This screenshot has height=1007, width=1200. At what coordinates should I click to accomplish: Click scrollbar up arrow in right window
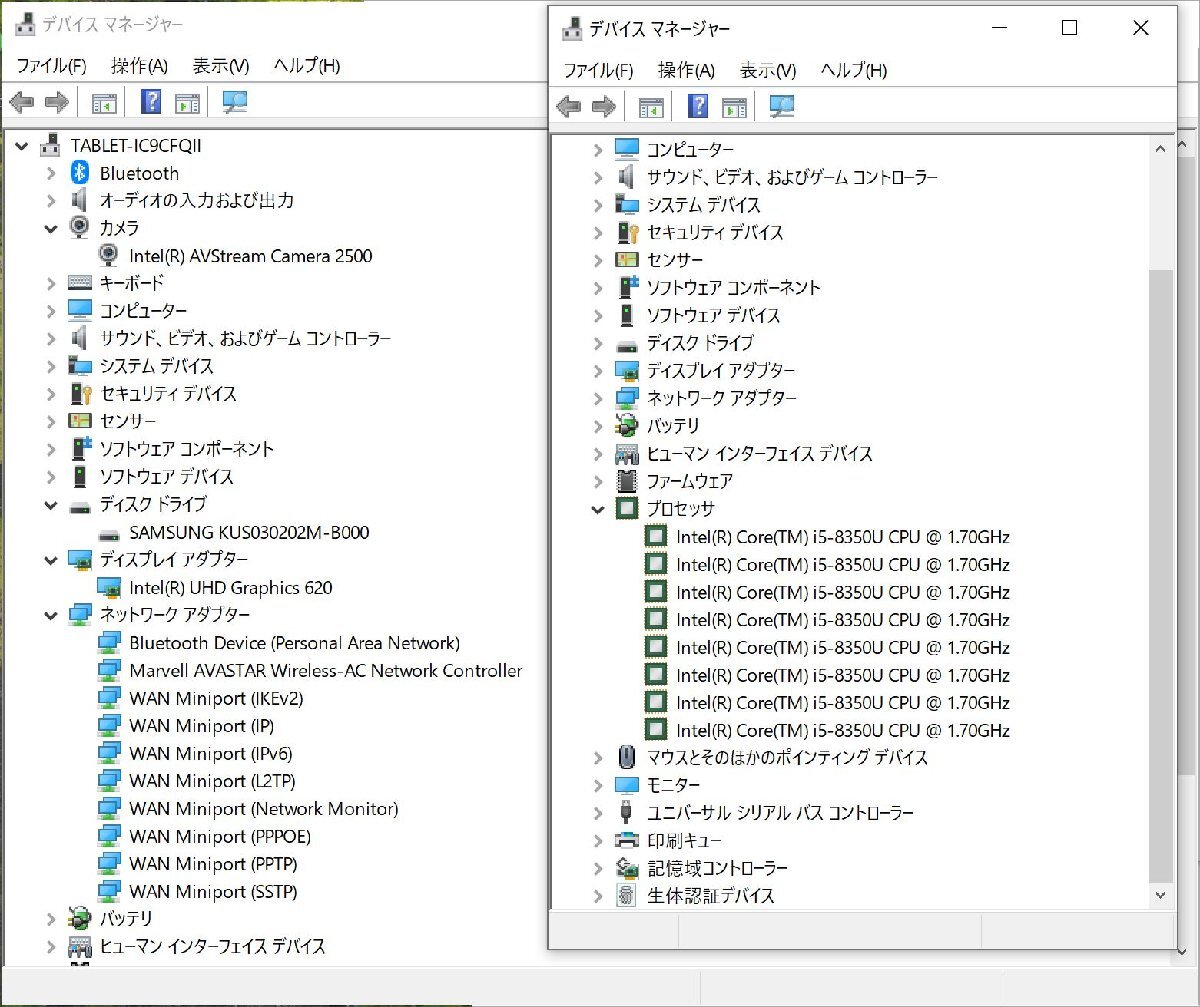(1161, 148)
